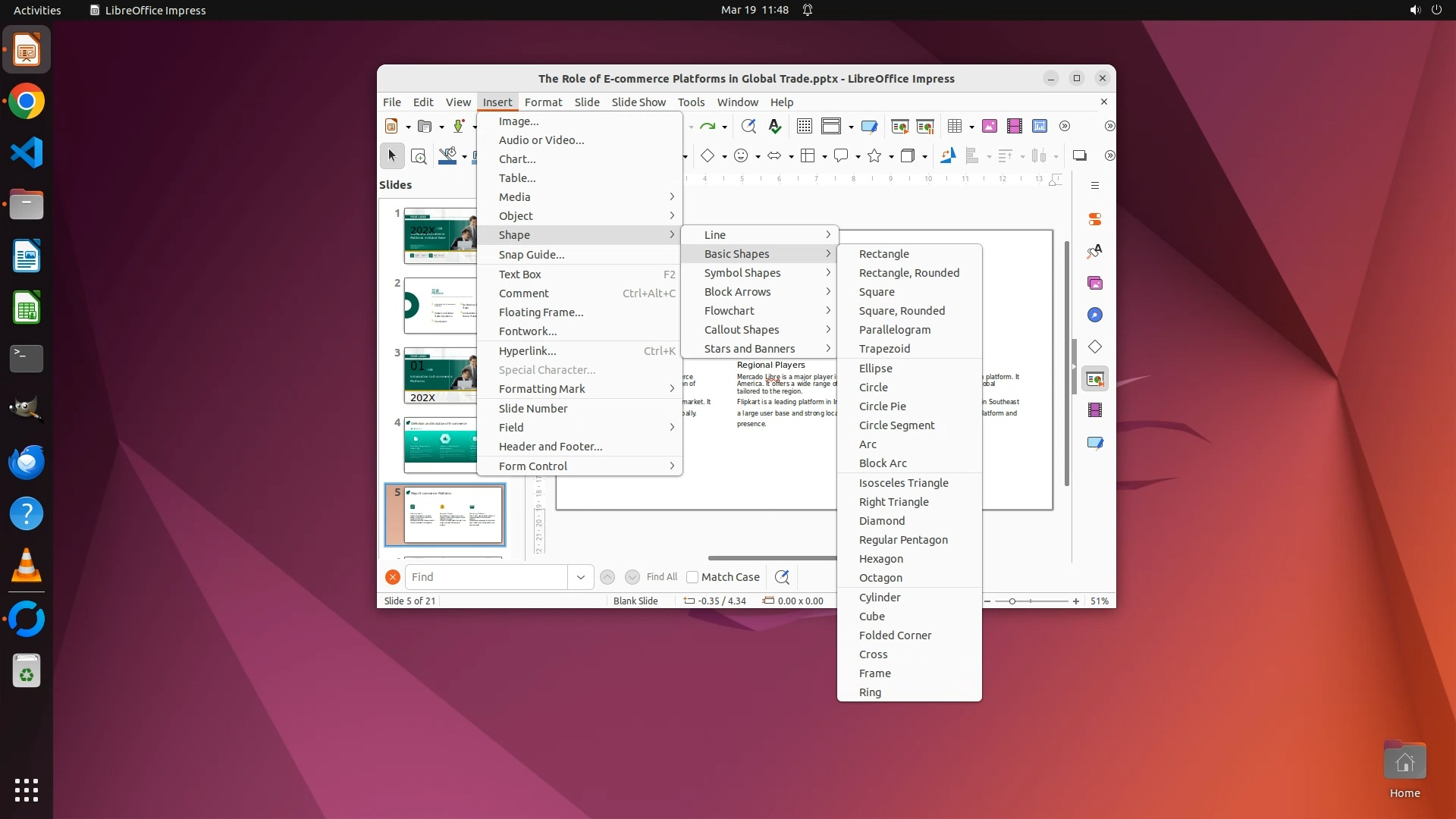Click Start from First Slide icon
This screenshot has height=819, width=1456.
point(899,127)
